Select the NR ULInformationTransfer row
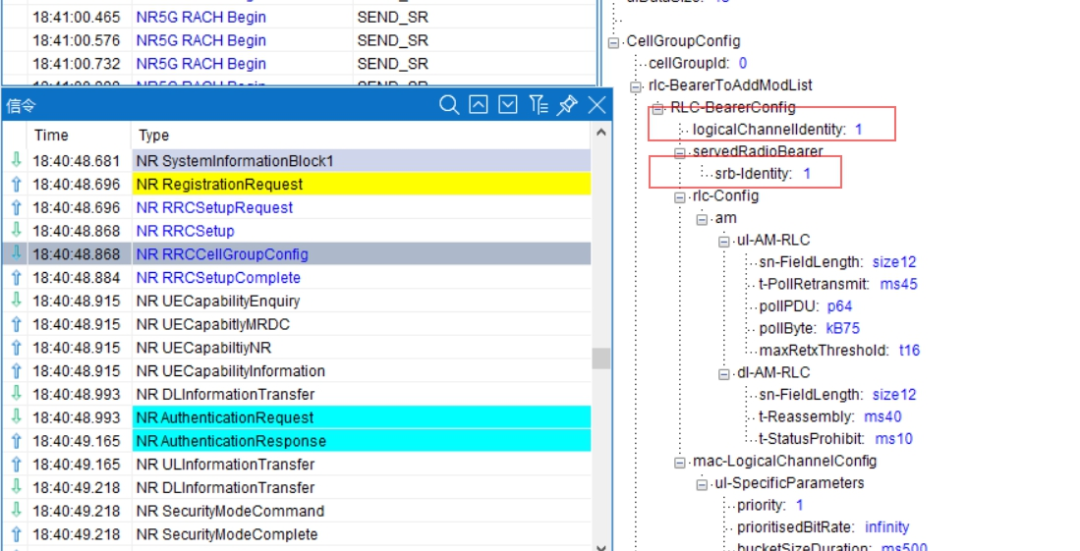This screenshot has width=1080, height=551. [296, 464]
